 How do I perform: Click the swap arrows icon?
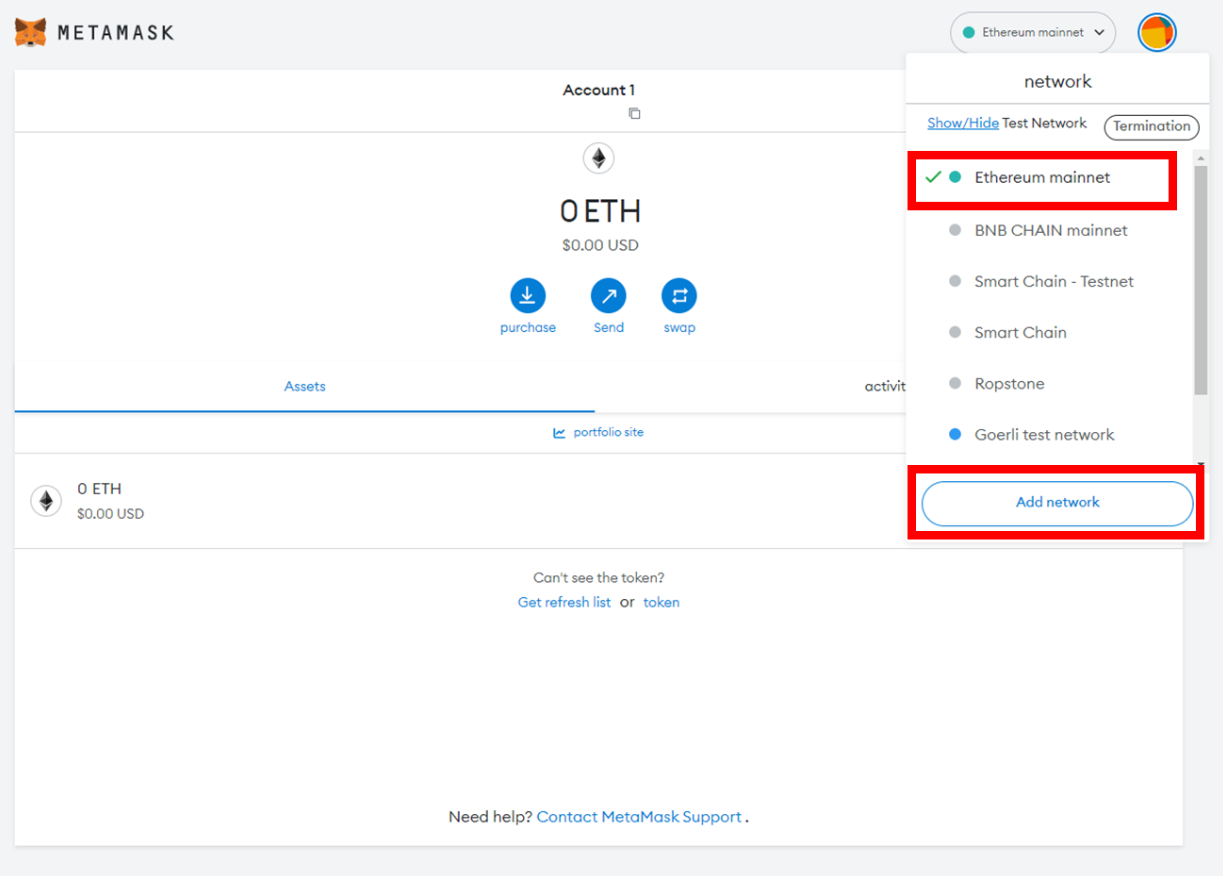click(x=679, y=296)
